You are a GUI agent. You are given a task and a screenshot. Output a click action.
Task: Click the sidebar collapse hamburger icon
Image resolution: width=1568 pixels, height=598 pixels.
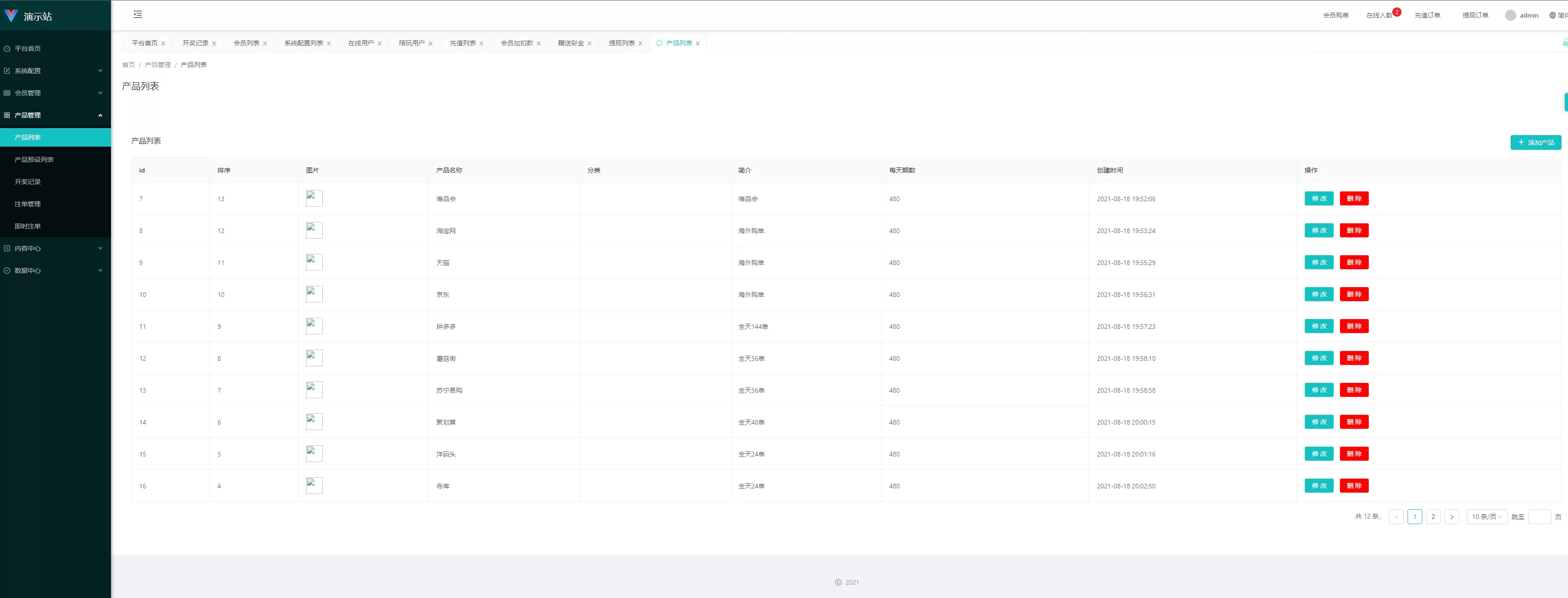138,15
